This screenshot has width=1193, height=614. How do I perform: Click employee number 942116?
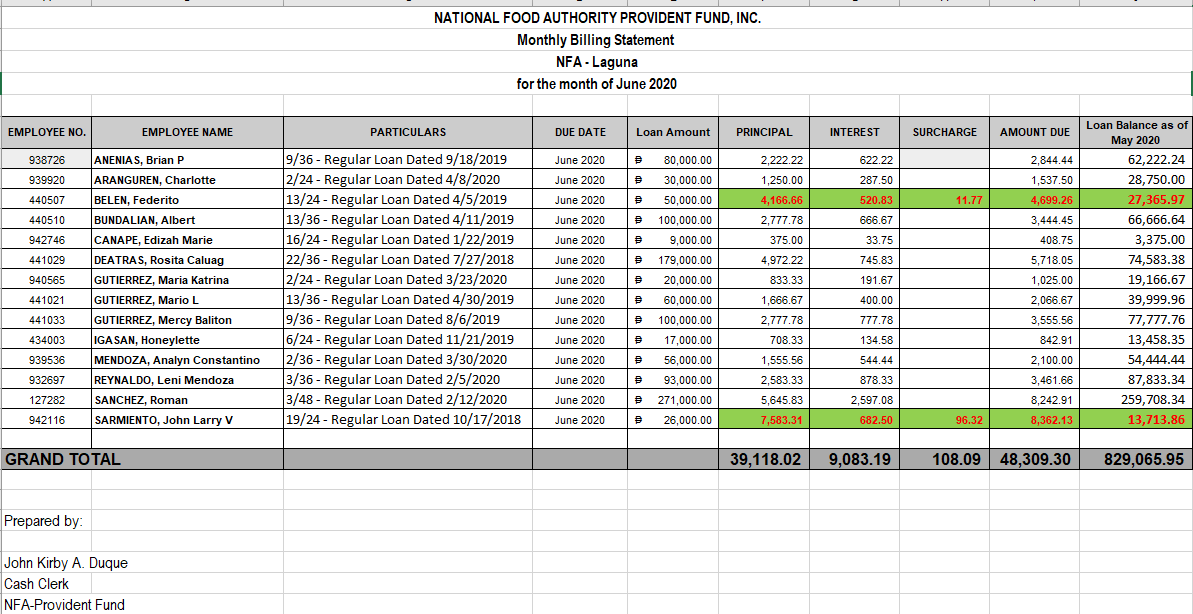[46, 418]
